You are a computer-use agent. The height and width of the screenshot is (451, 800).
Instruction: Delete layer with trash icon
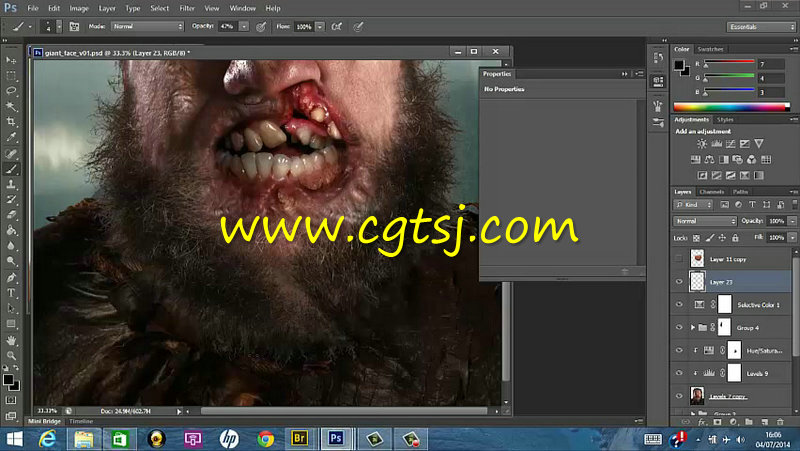coord(780,422)
